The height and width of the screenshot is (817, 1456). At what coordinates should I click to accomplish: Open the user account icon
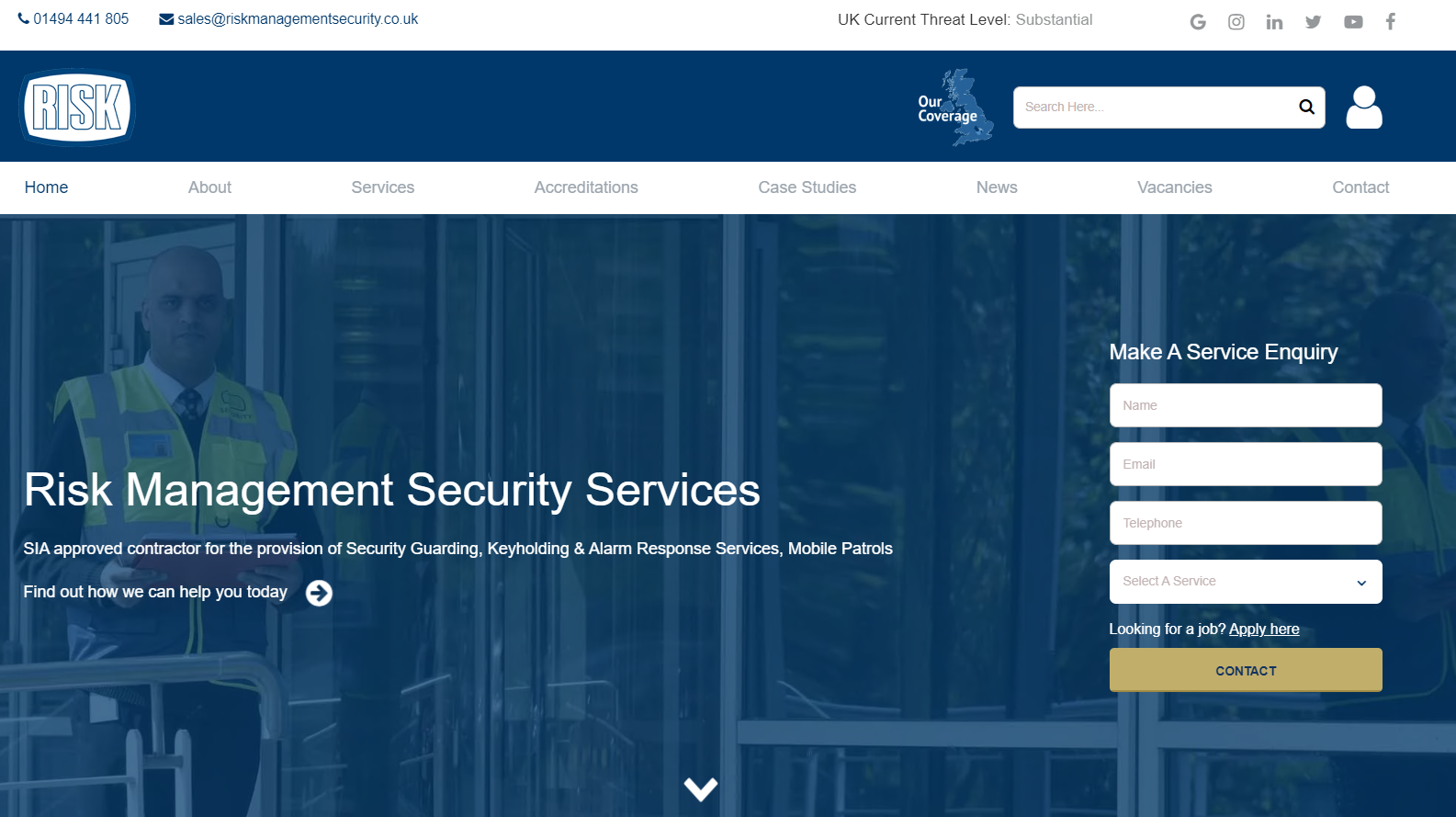point(1364,108)
